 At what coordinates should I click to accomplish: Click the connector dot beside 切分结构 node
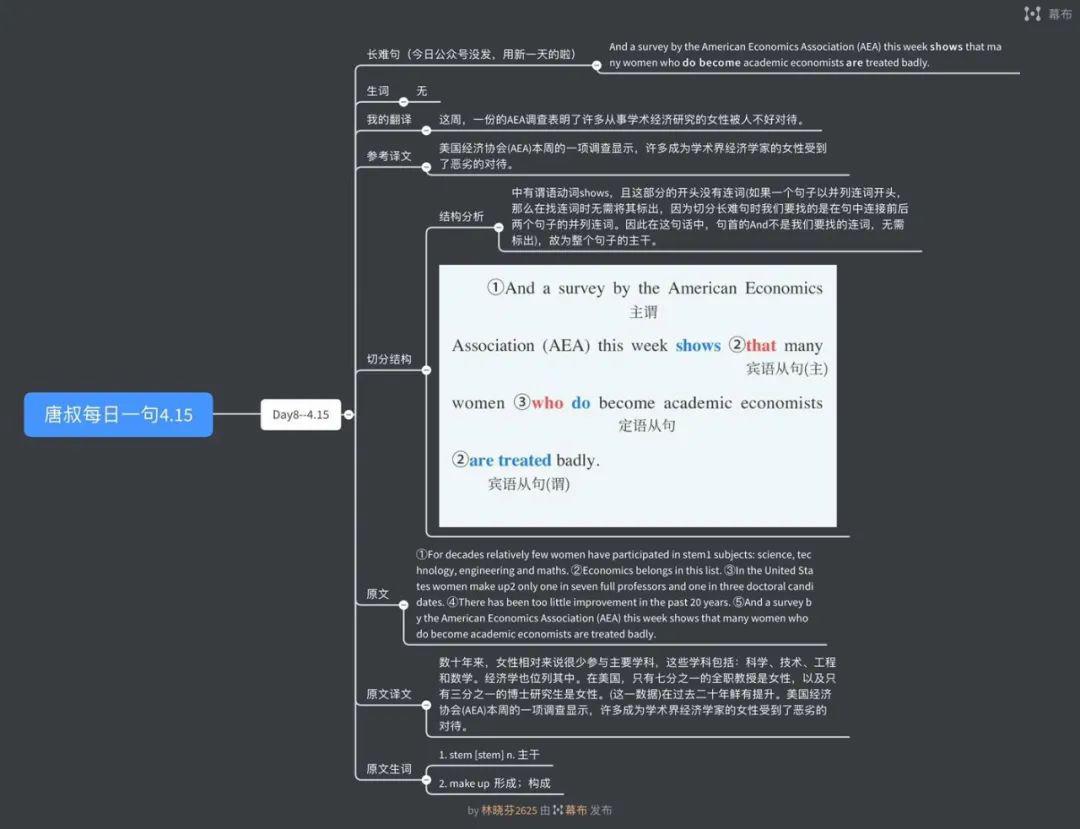427,370
